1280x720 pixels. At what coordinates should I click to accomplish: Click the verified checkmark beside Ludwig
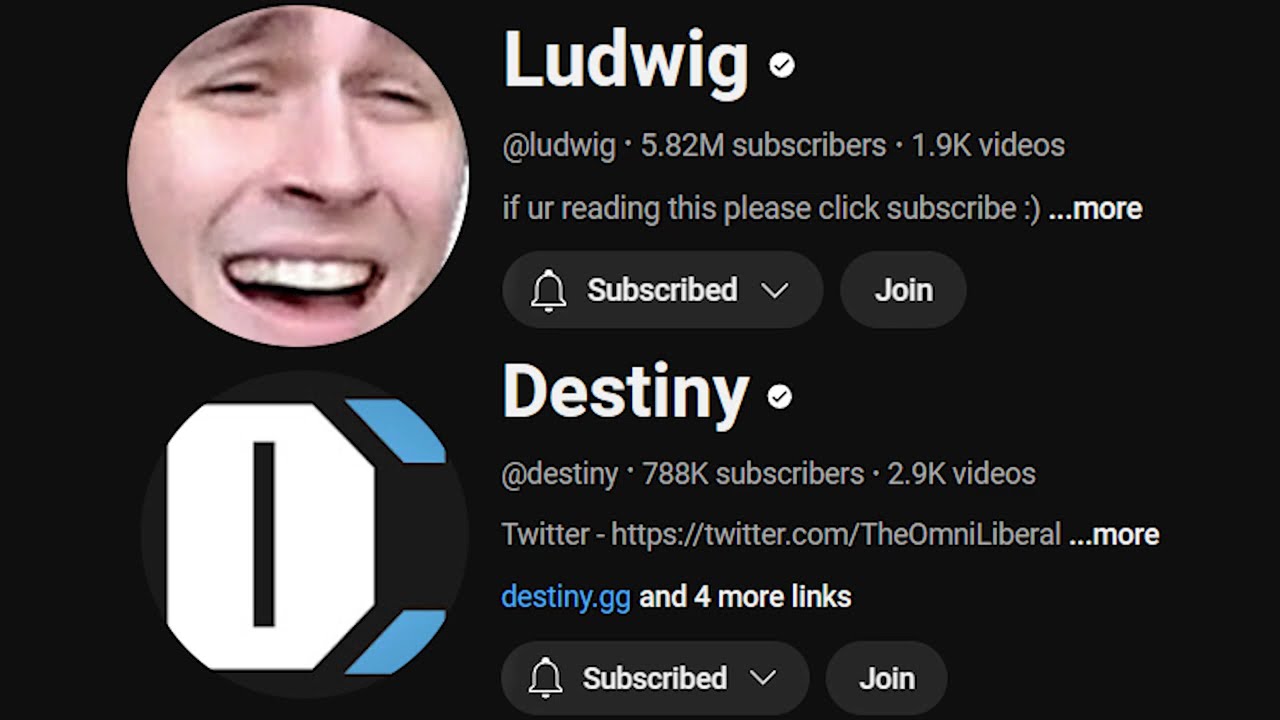(781, 66)
